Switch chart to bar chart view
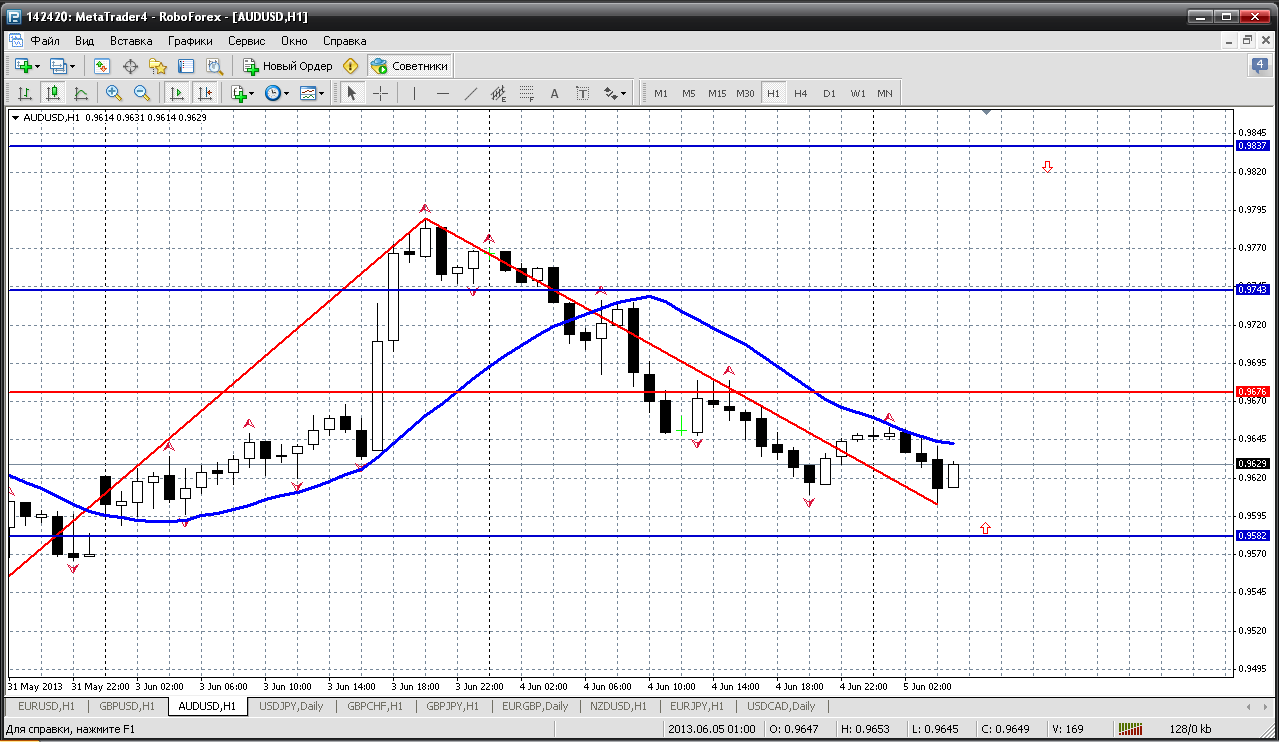The height and width of the screenshot is (742, 1279). click(25, 93)
